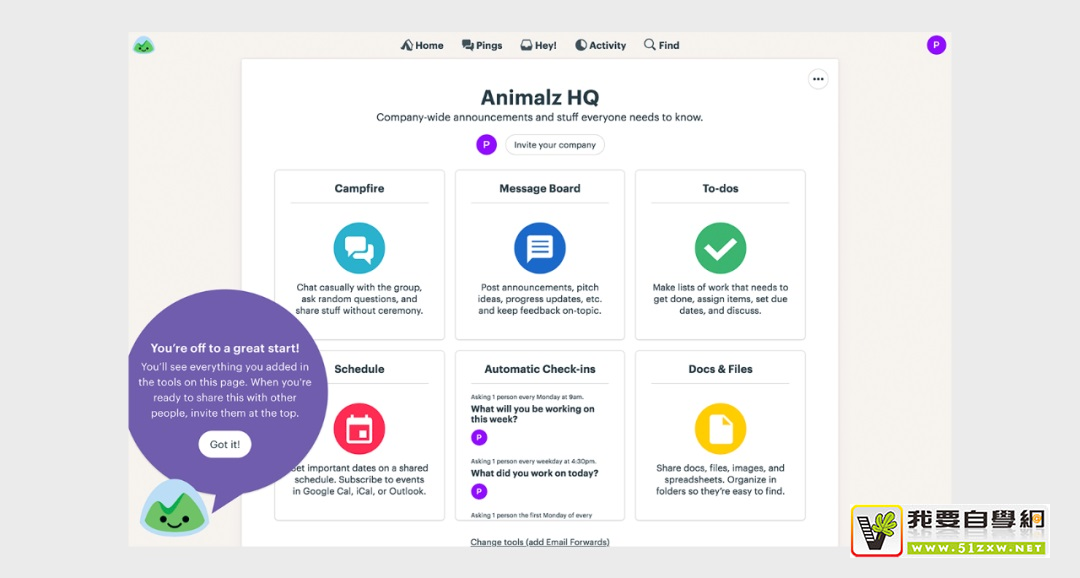Click the Schedule card title
The height and width of the screenshot is (578, 1080).
359,369
